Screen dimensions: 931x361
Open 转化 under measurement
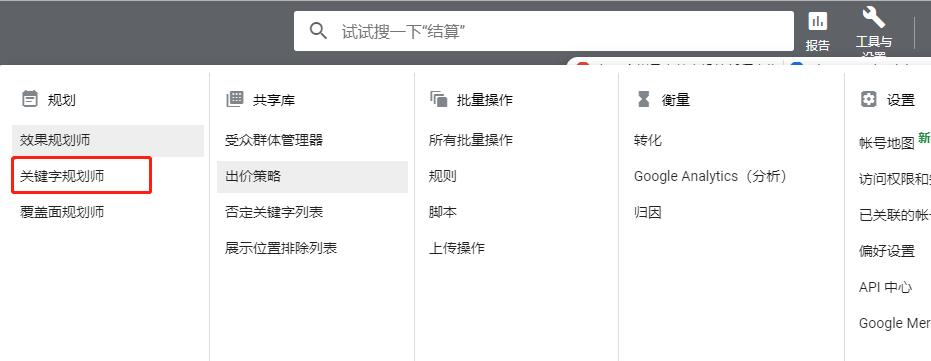click(648, 141)
